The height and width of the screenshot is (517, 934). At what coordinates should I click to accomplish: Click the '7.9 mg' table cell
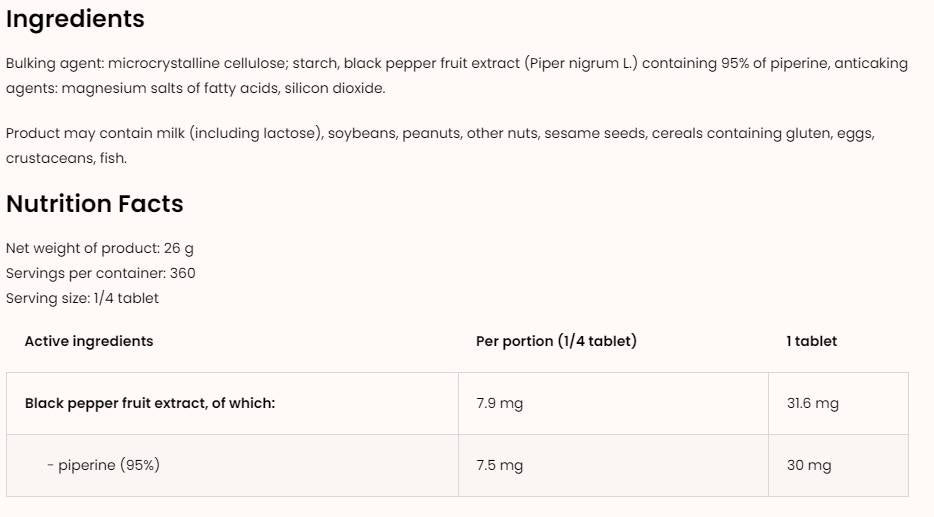(x=499, y=403)
